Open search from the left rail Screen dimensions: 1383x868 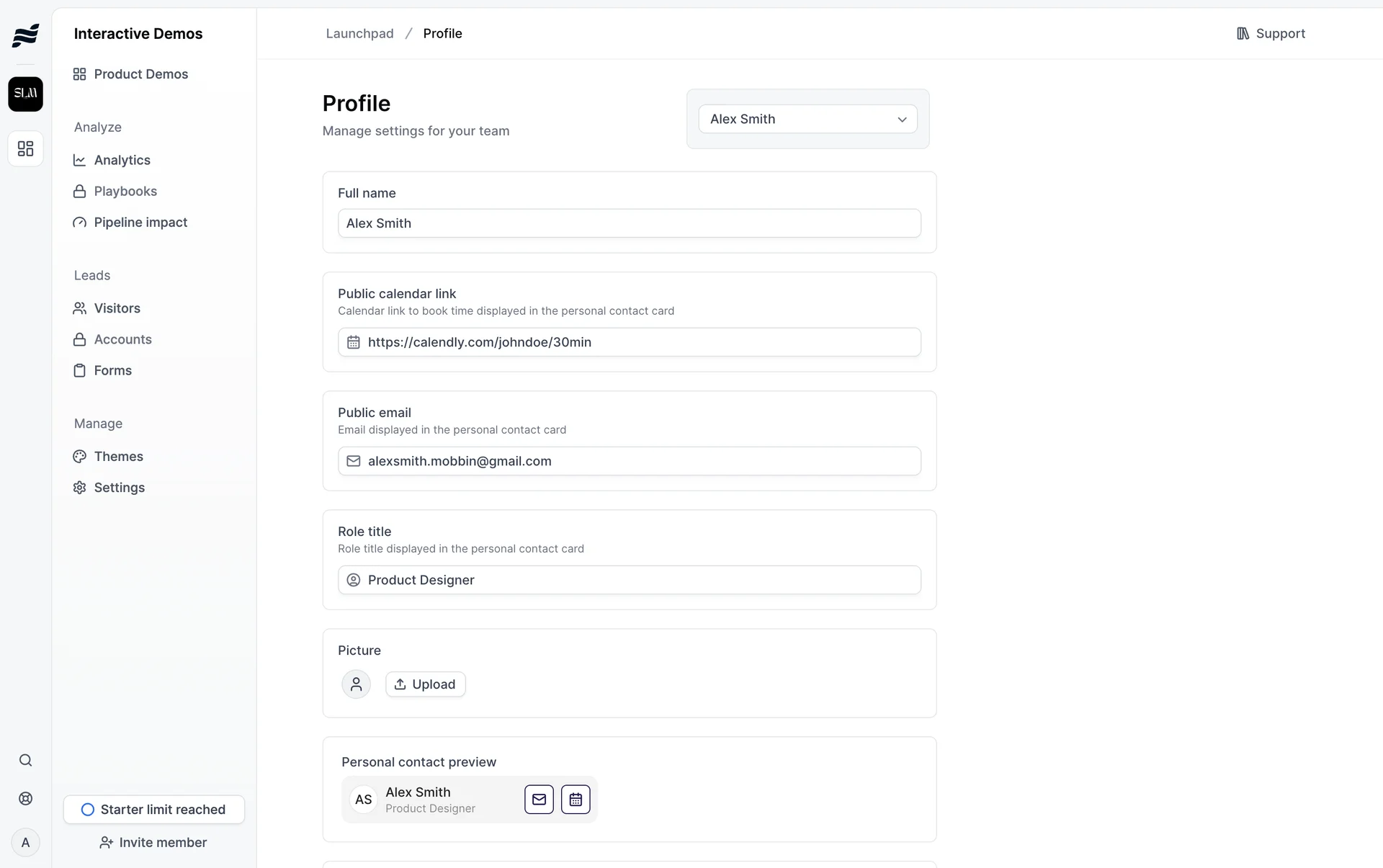tap(25, 761)
